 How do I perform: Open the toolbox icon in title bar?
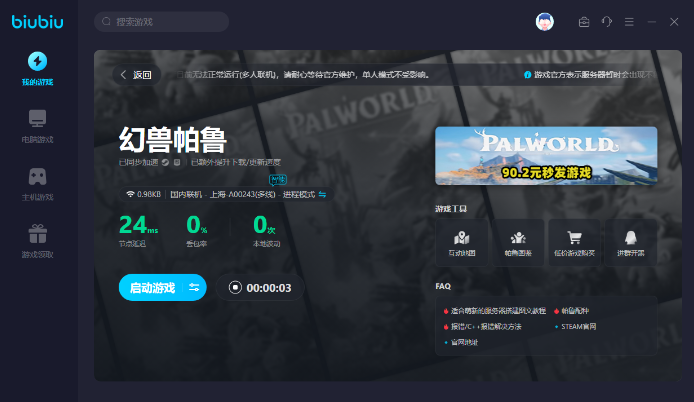[x=584, y=21]
